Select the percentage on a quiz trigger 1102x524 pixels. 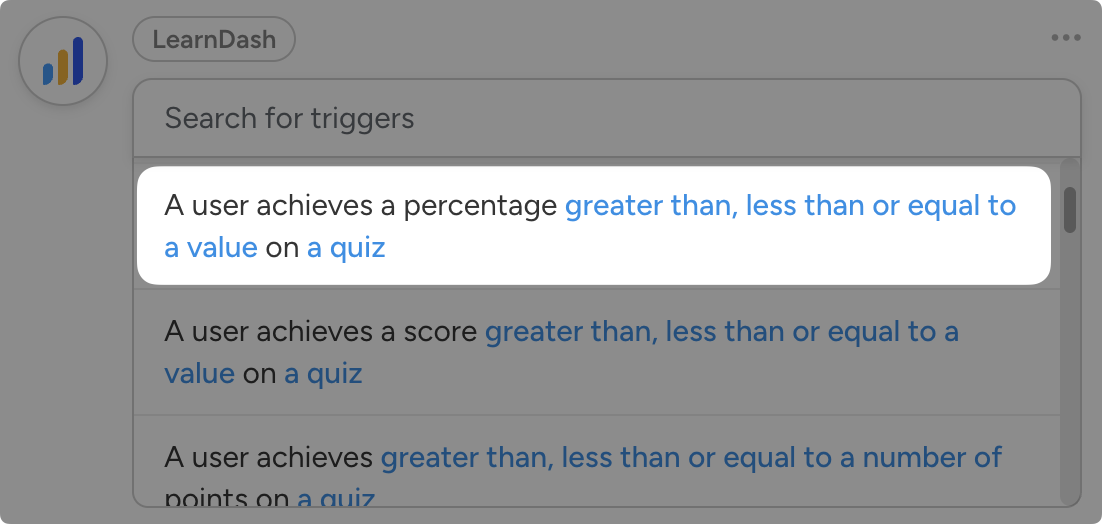click(593, 226)
